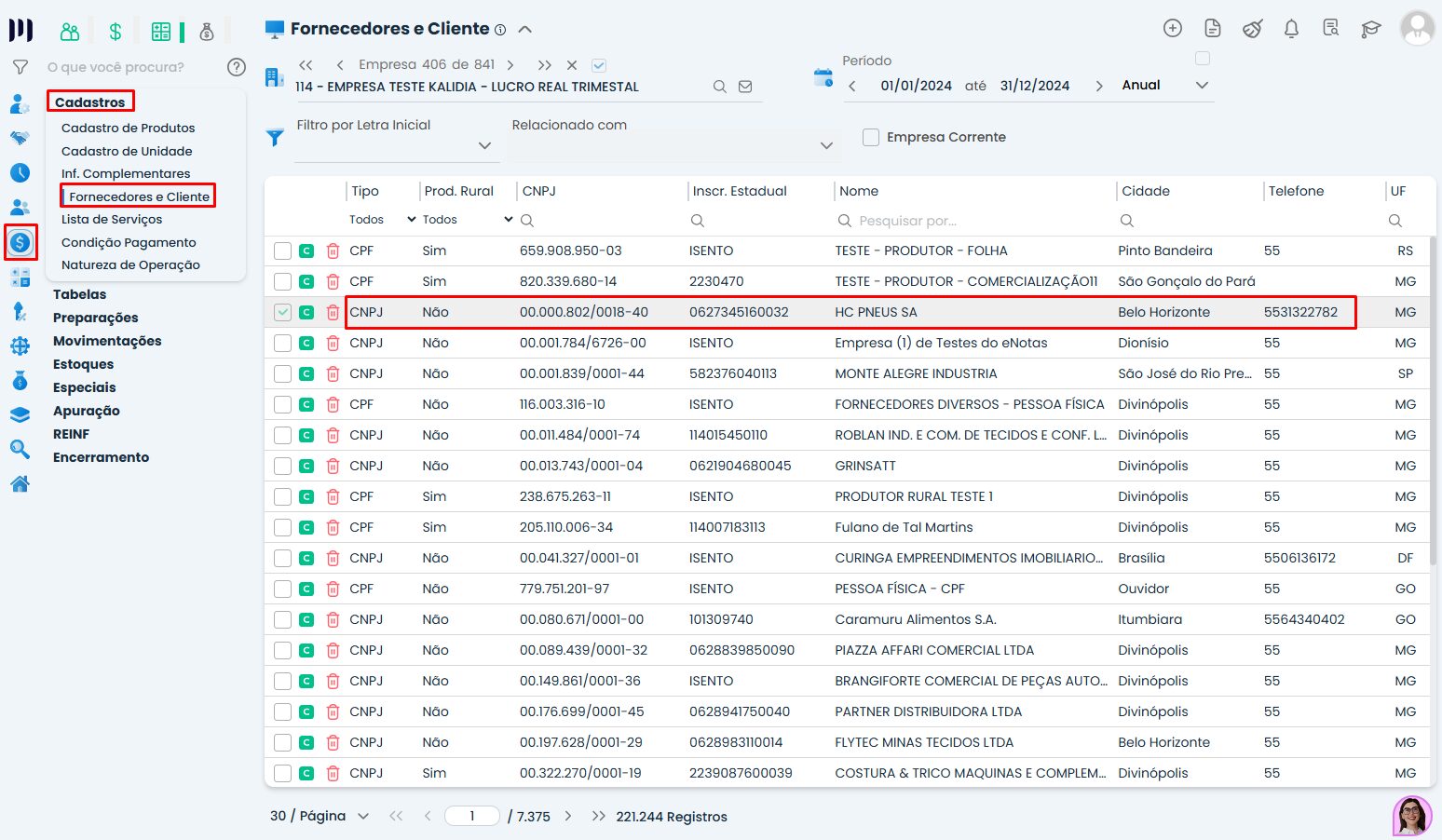Click the broom cleanup icon in the toolbar
The height and width of the screenshot is (840, 1442).
1252,29
